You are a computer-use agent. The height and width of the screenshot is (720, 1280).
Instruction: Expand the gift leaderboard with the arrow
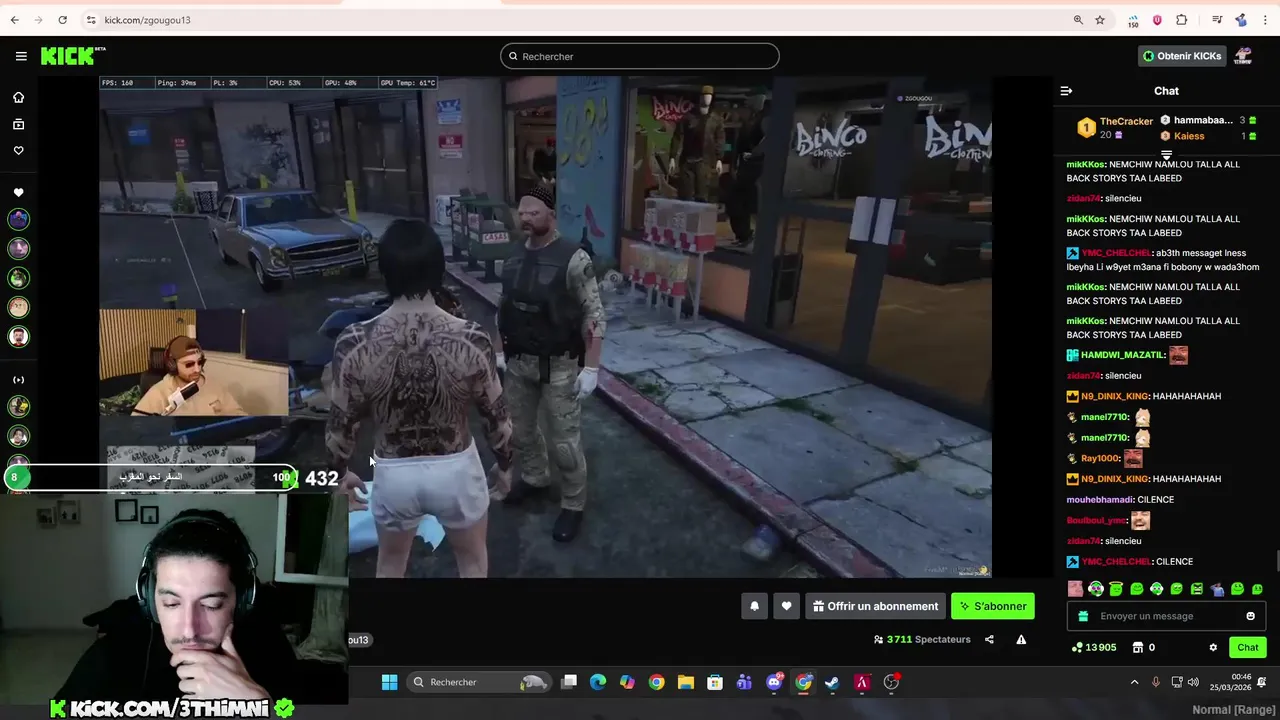pos(1166,153)
